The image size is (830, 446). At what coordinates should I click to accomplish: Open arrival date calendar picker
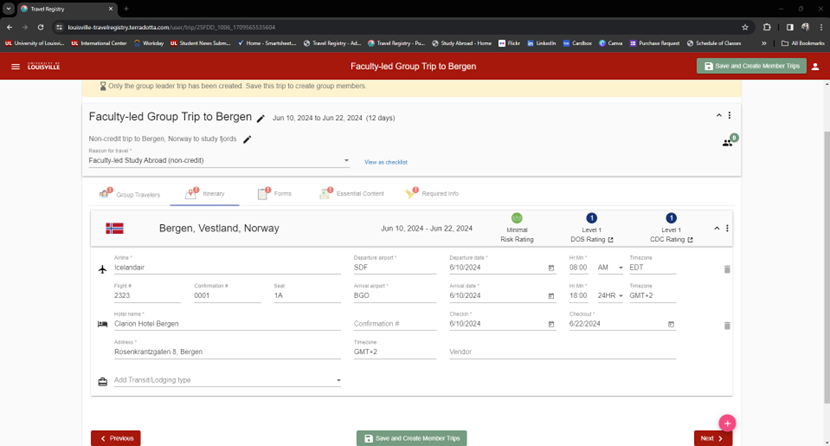(551, 296)
